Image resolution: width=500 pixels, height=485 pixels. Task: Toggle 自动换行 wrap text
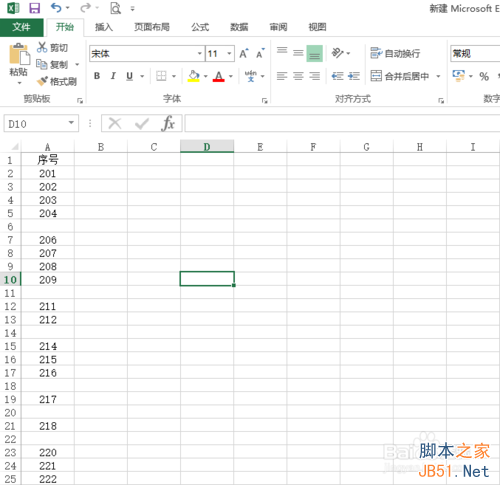395,53
